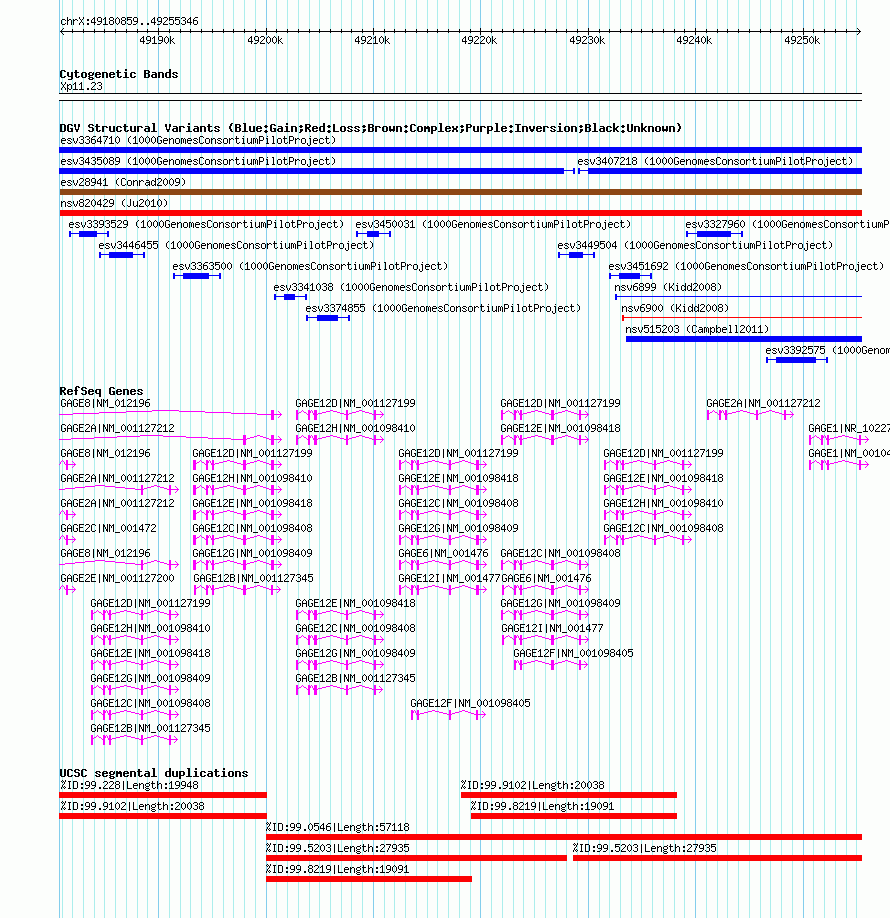Image resolution: width=890 pixels, height=918 pixels.
Task: Click the esv3364710 variant label
Action: (198, 140)
